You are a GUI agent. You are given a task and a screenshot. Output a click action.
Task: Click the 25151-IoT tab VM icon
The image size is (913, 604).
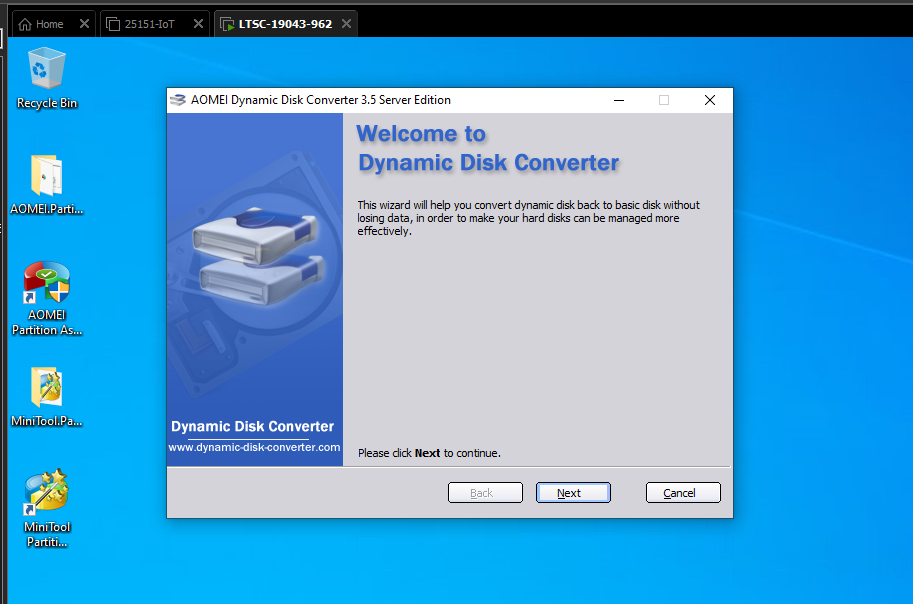pyautogui.click(x=113, y=24)
